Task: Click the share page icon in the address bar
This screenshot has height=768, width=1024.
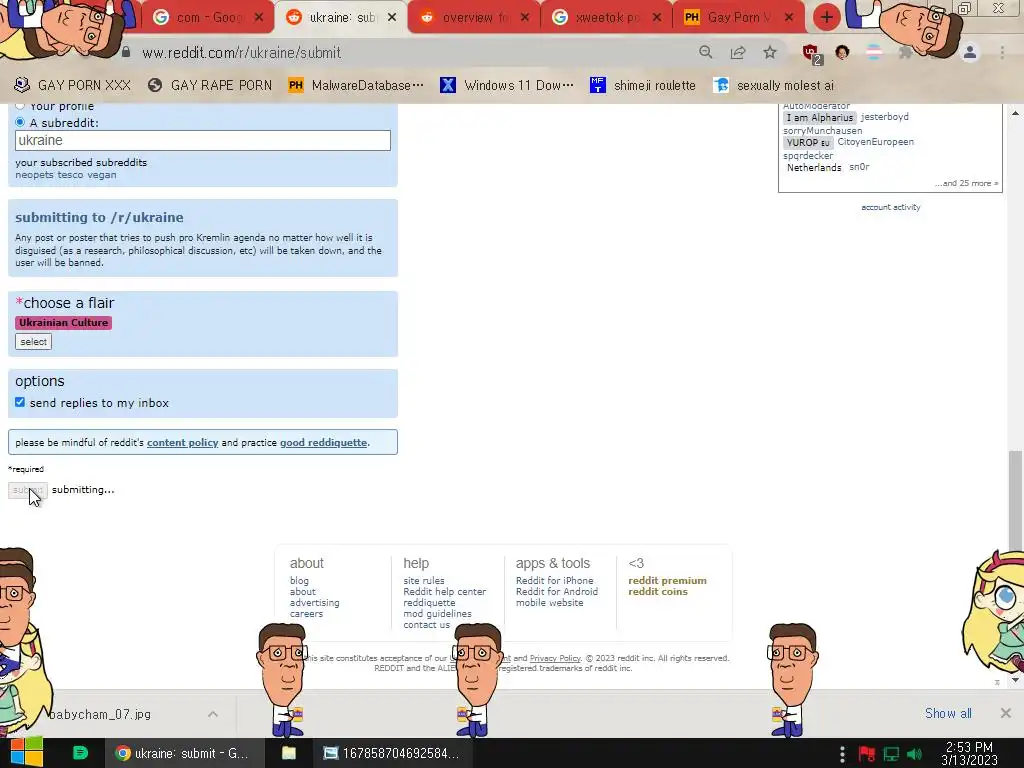Action: (x=738, y=52)
